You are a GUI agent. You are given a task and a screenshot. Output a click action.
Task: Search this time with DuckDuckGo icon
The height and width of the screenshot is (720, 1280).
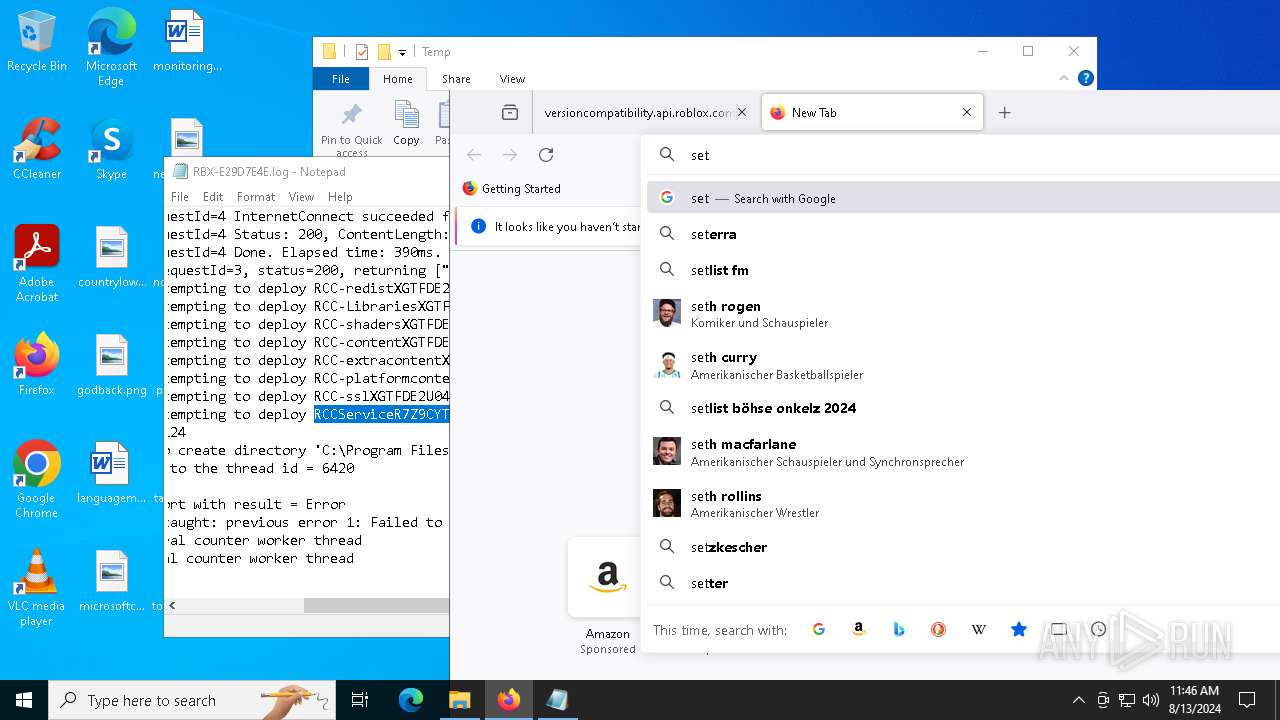(938, 629)
